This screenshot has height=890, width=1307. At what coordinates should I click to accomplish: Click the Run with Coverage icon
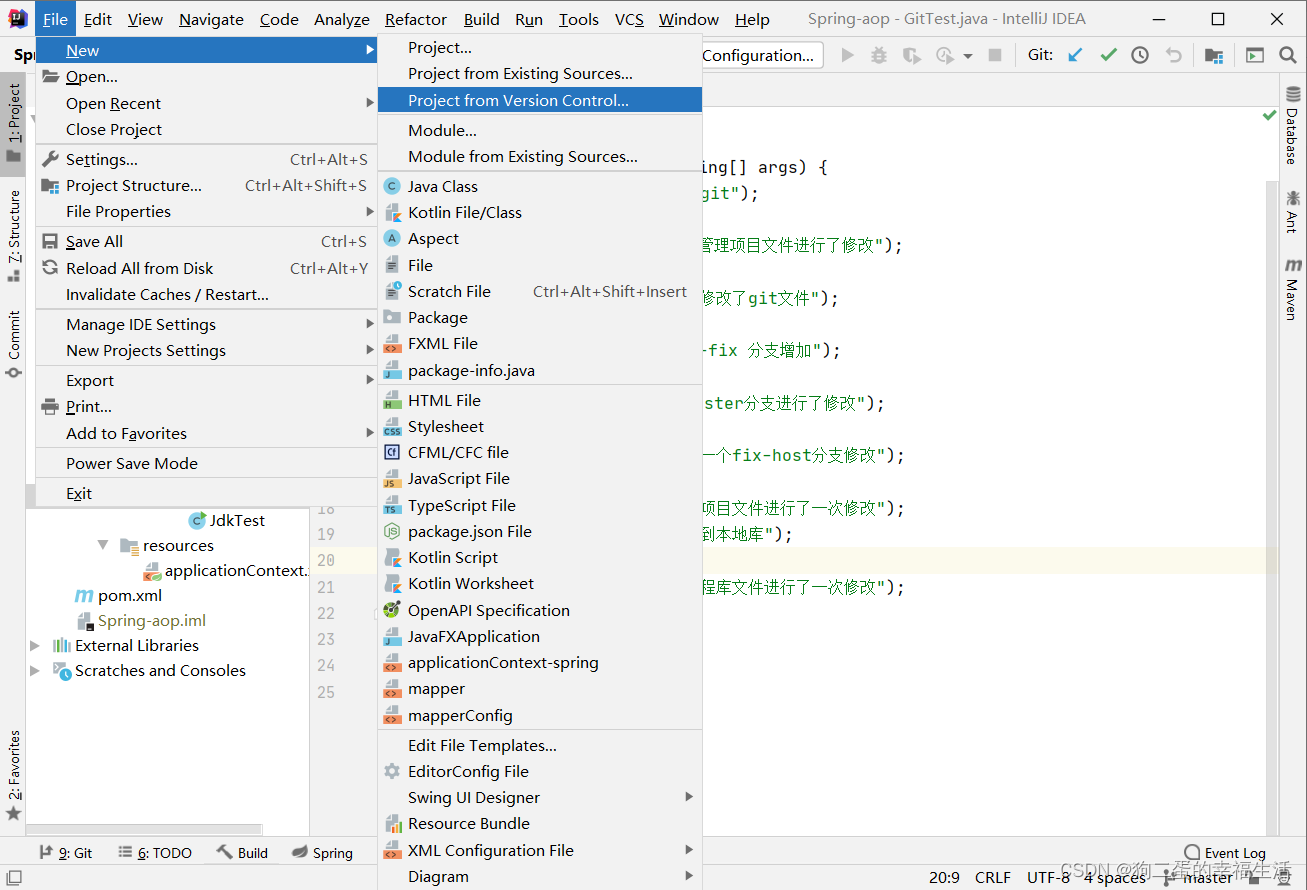tap(911, 55)
